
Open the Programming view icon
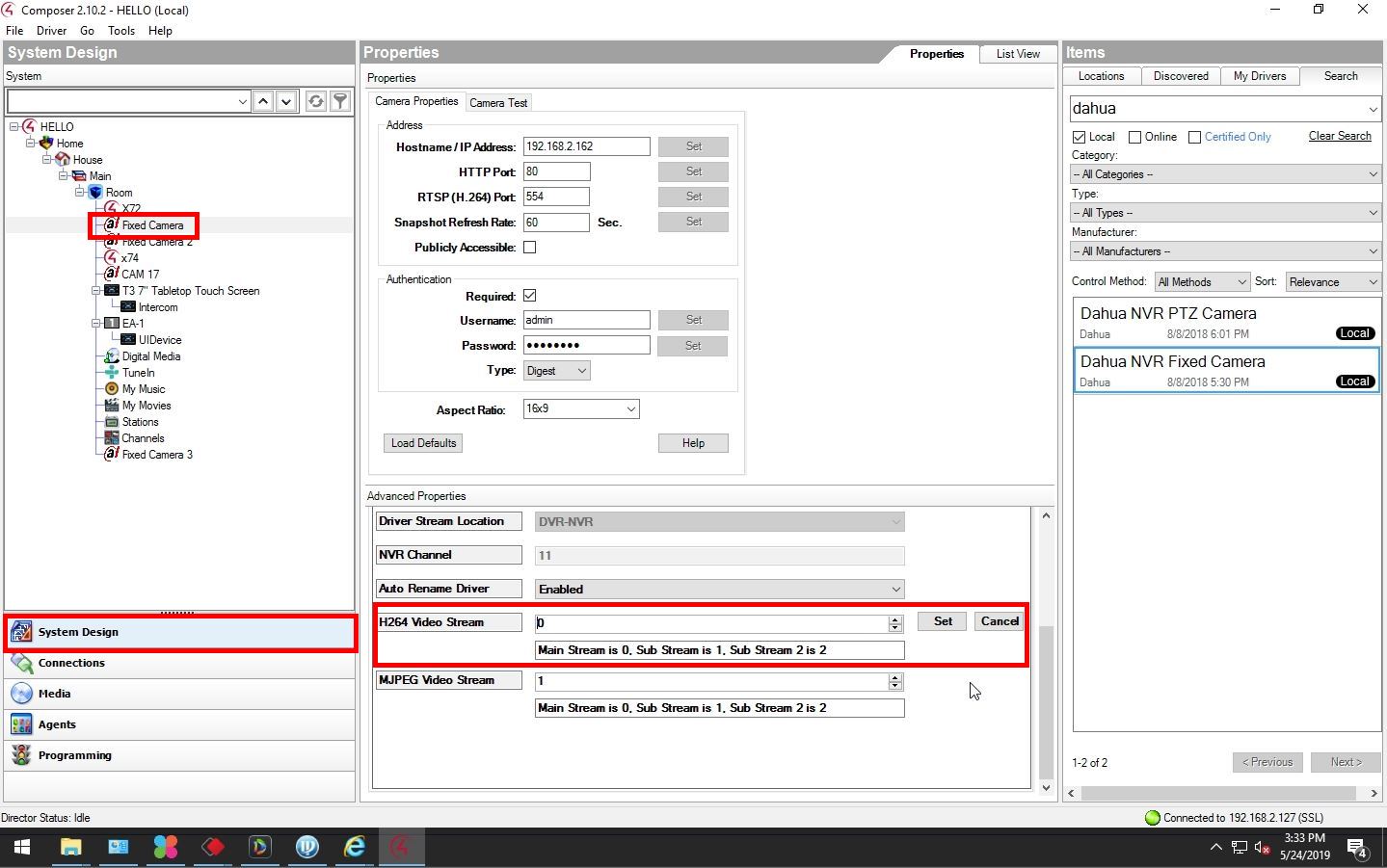coord(21,755)
